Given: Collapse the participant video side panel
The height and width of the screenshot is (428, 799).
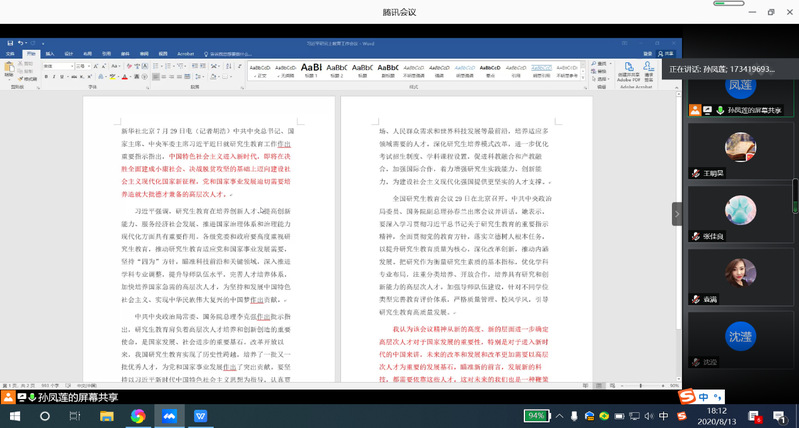Looking at the screenshot, I should (x=677, y=214).
